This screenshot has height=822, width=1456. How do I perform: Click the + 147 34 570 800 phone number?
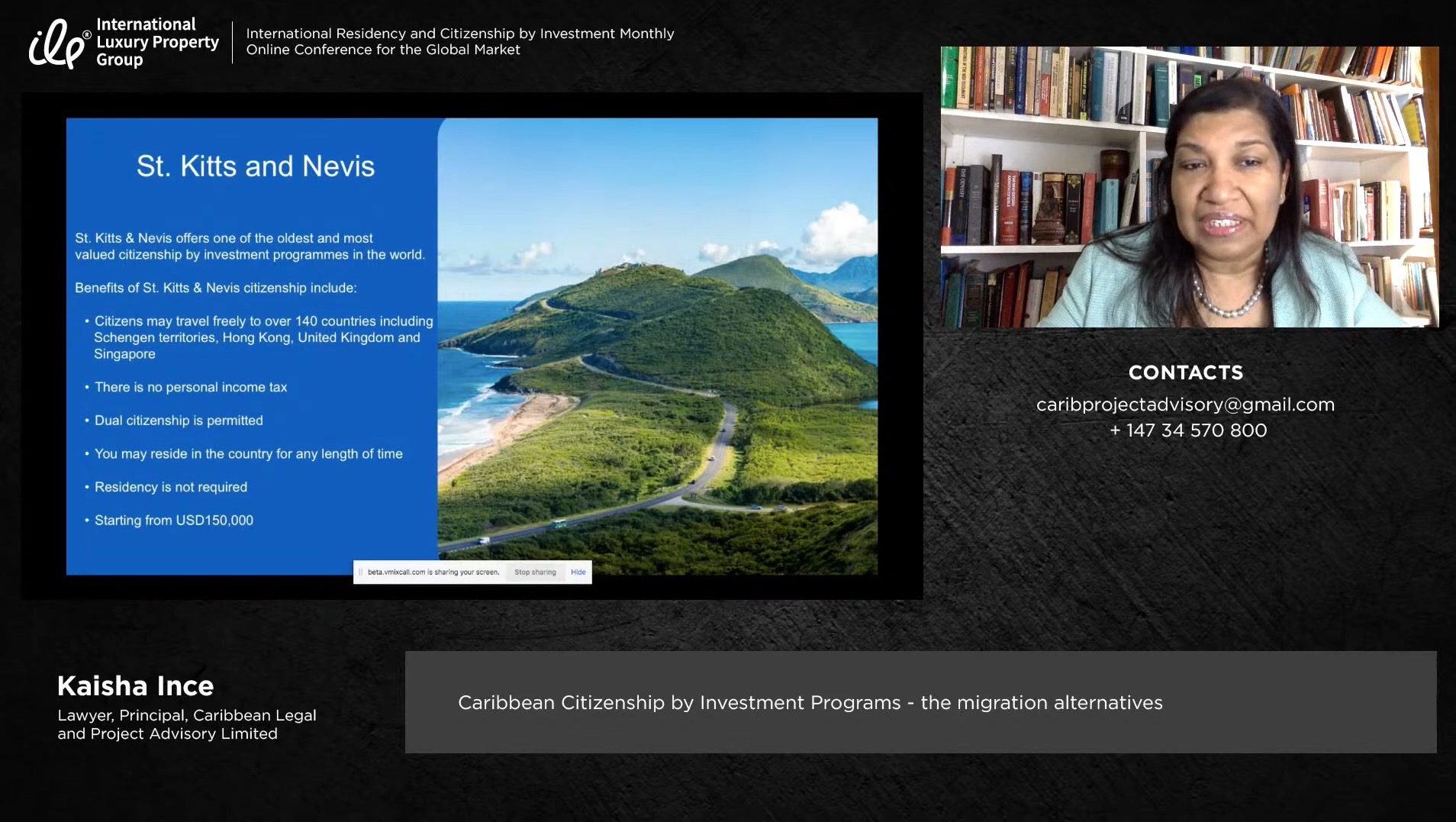(x=1187, y=430)
